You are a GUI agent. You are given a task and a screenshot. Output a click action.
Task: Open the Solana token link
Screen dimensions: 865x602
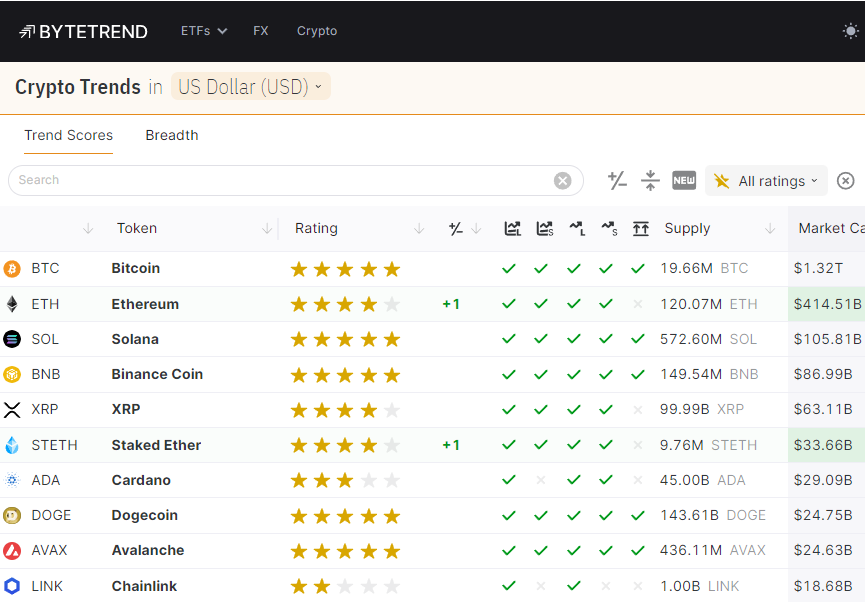(x=135, y=339)
